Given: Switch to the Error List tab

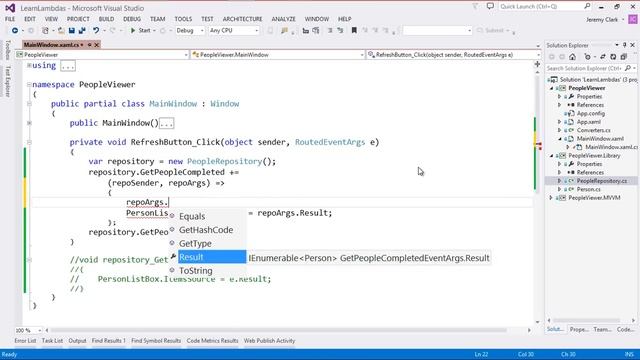Looking at the screenshot, I should (25, 341).
